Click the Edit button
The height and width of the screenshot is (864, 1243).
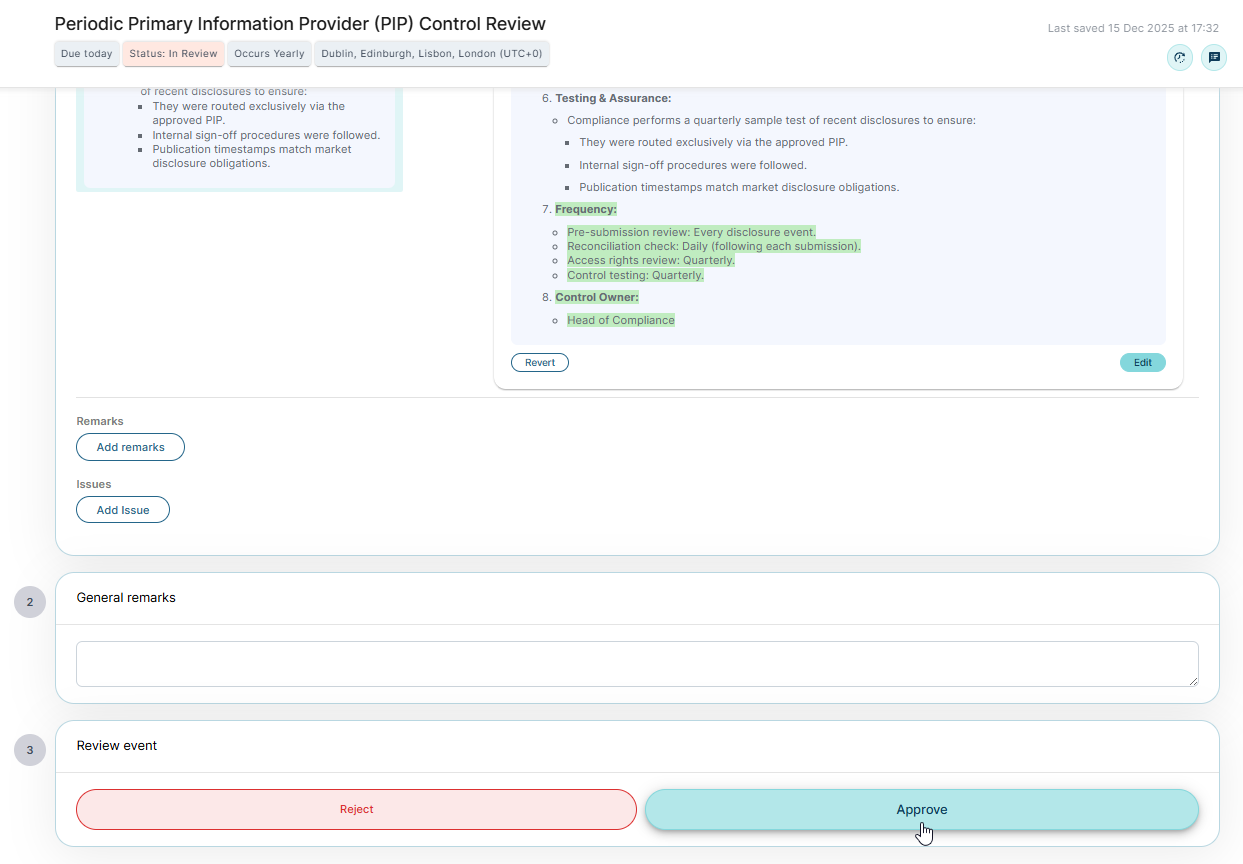point(1142,363)
